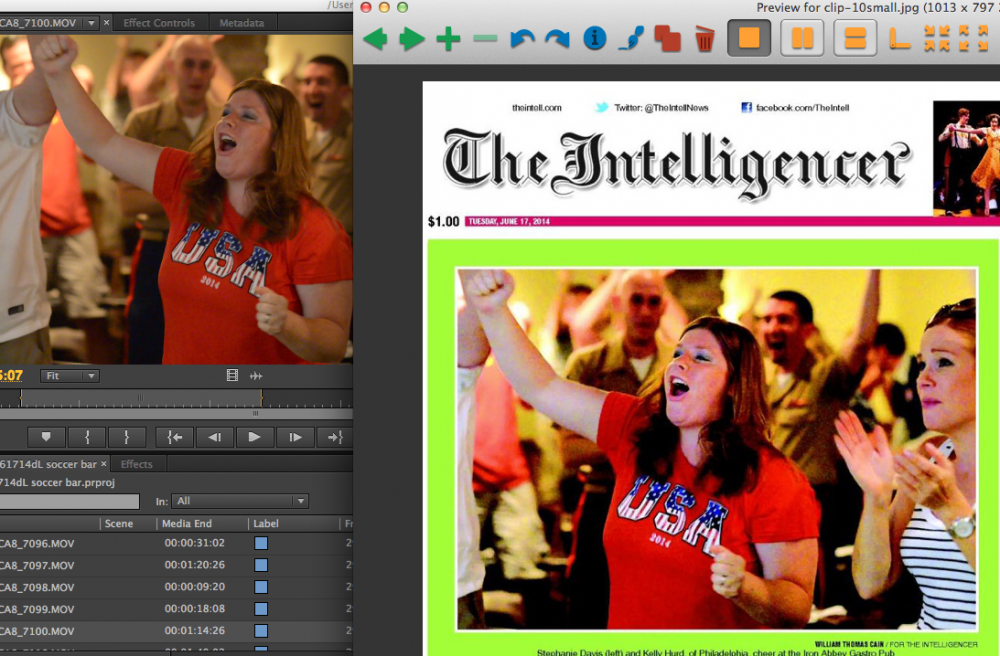Open image info with the blue i icon

(x=594, y=38)
